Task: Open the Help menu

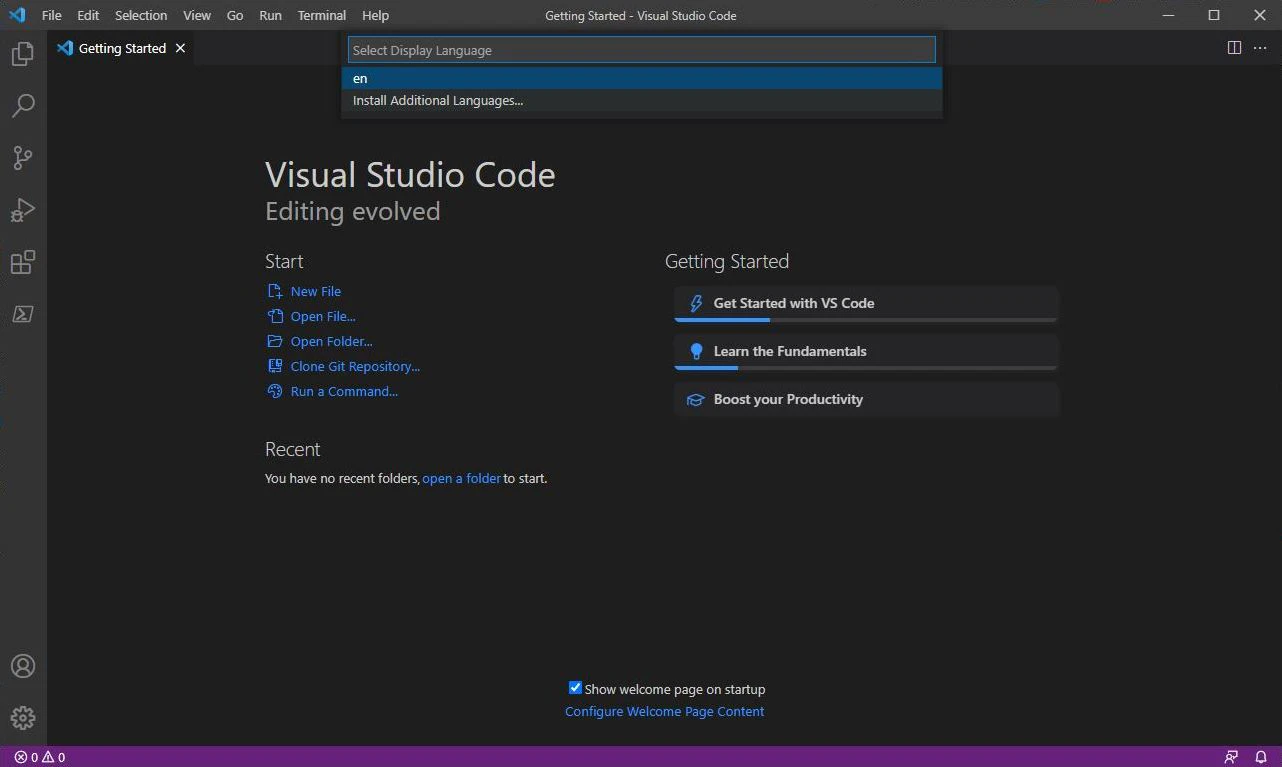Action: [375, 15]
